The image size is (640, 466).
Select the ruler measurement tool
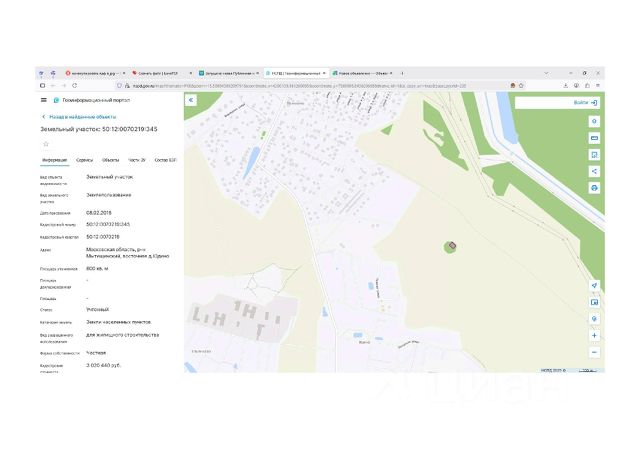(594, 138)
